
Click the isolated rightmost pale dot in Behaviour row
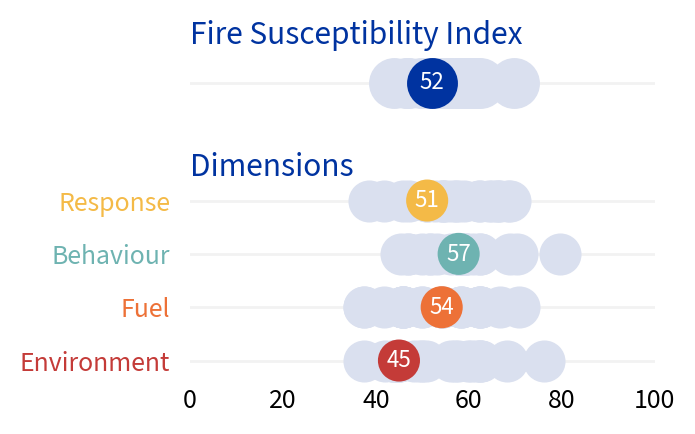pyautogui.click(x=560, y=254)
